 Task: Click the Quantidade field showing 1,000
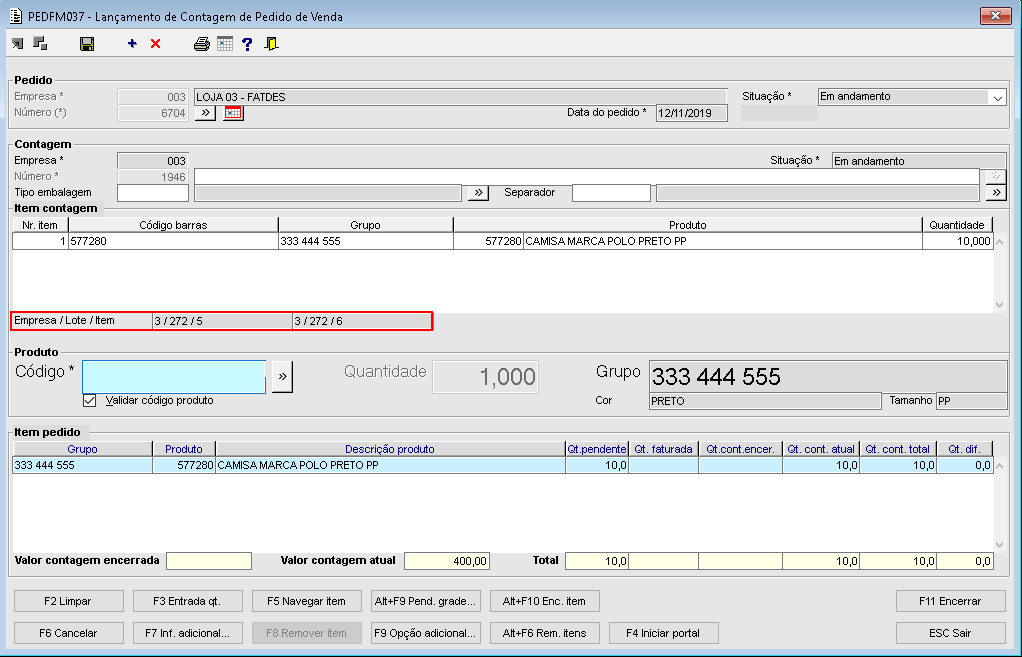coord(486,377)
